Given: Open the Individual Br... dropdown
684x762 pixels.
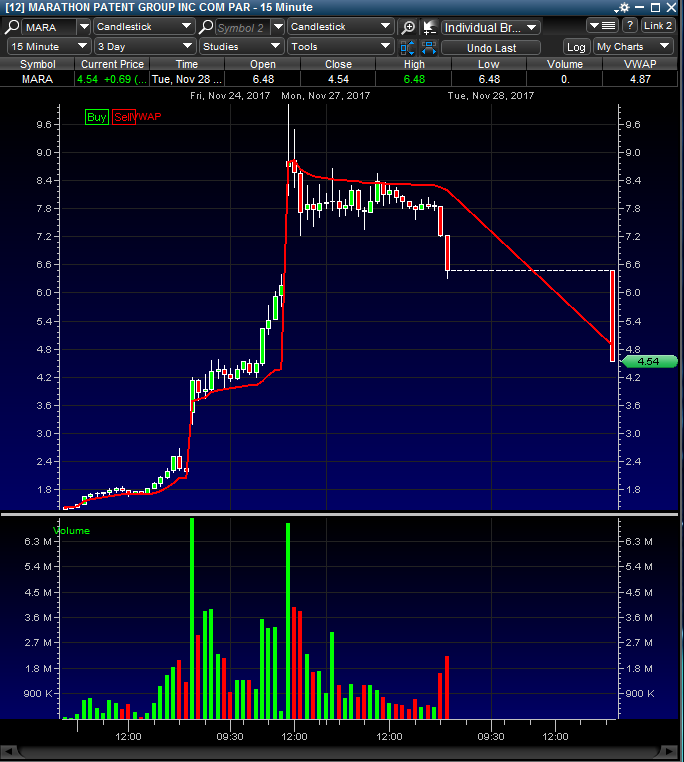Looking at the screenshot, I should point(491,28).
